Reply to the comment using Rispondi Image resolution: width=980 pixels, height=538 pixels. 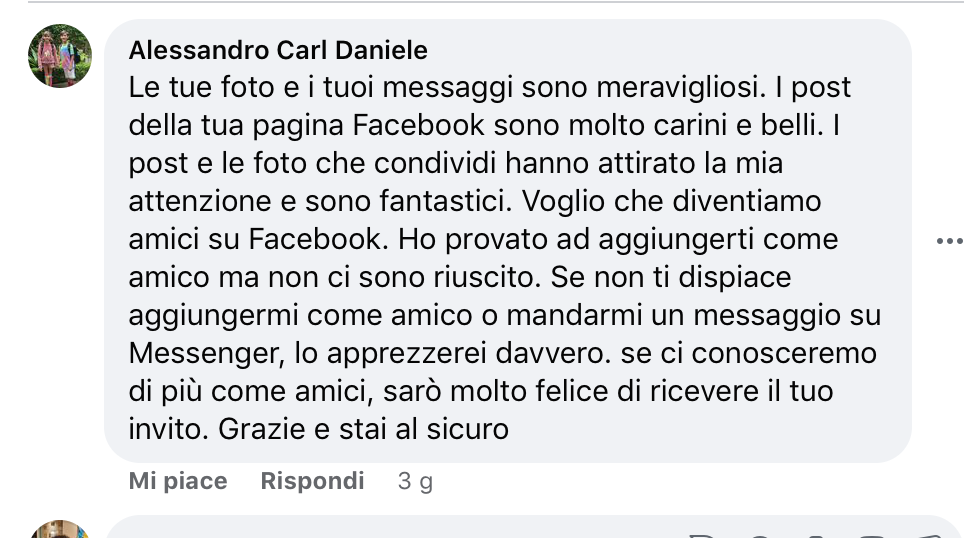coord(312,481)
